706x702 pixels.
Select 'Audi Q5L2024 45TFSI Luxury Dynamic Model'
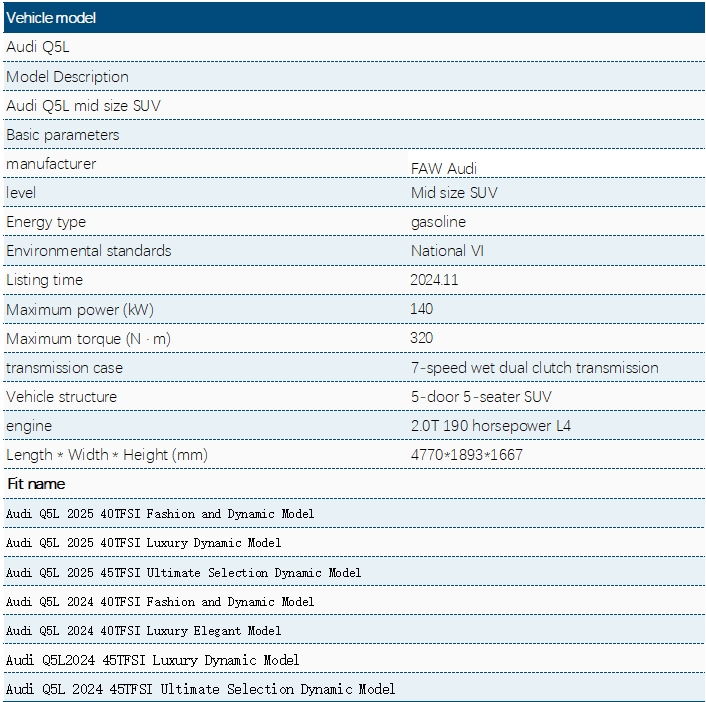click(x=153, y=660)
